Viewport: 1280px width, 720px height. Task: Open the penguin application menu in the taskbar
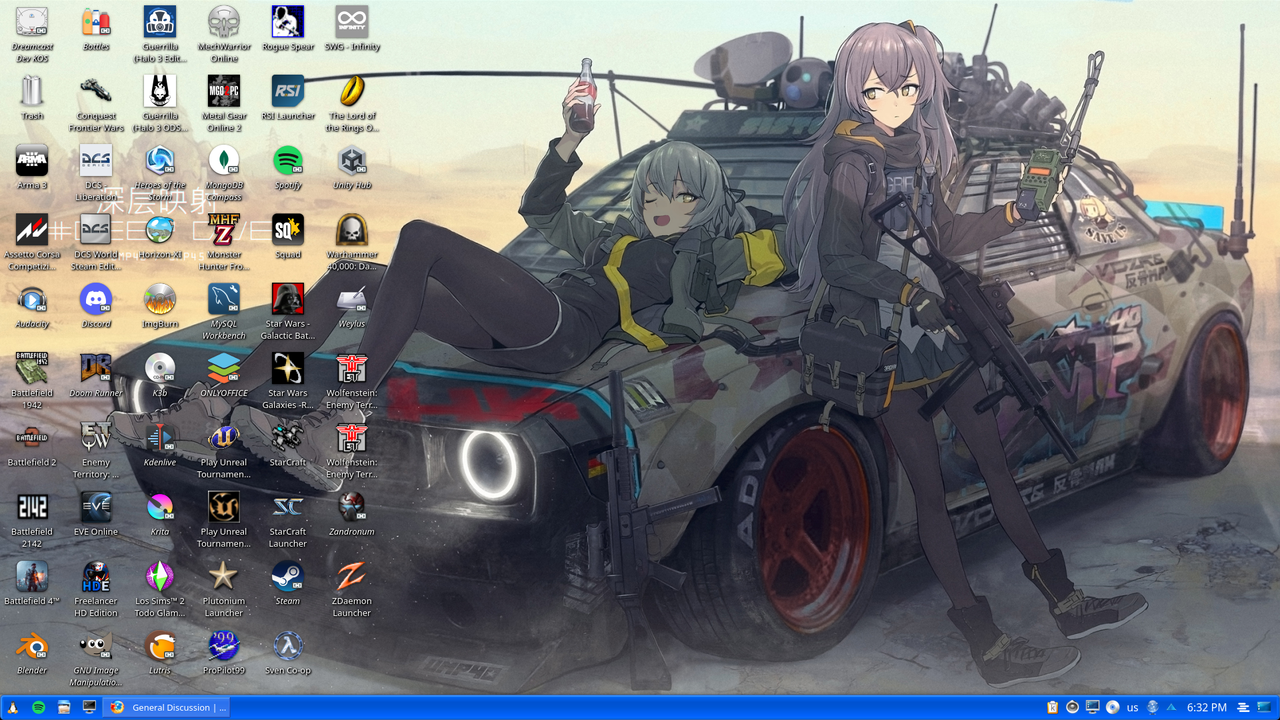point(13,708)
